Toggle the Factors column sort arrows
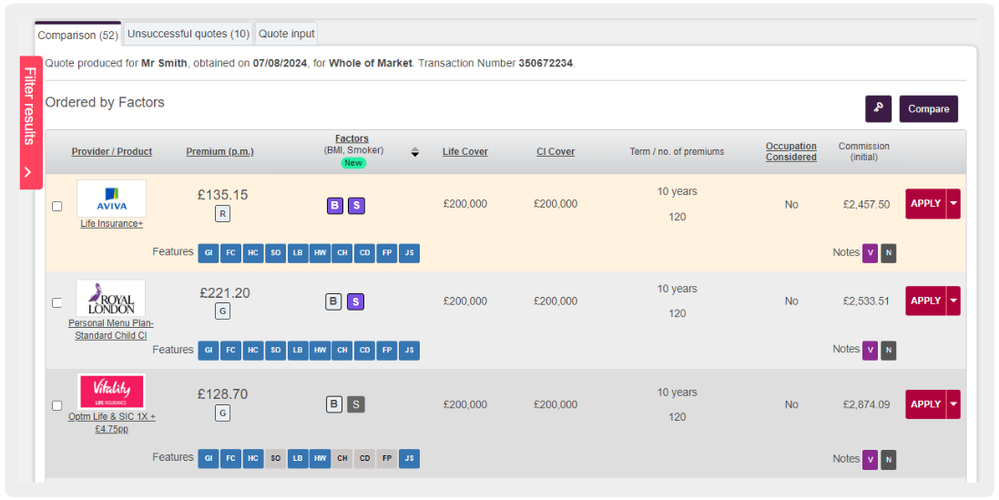 [415, 152]
